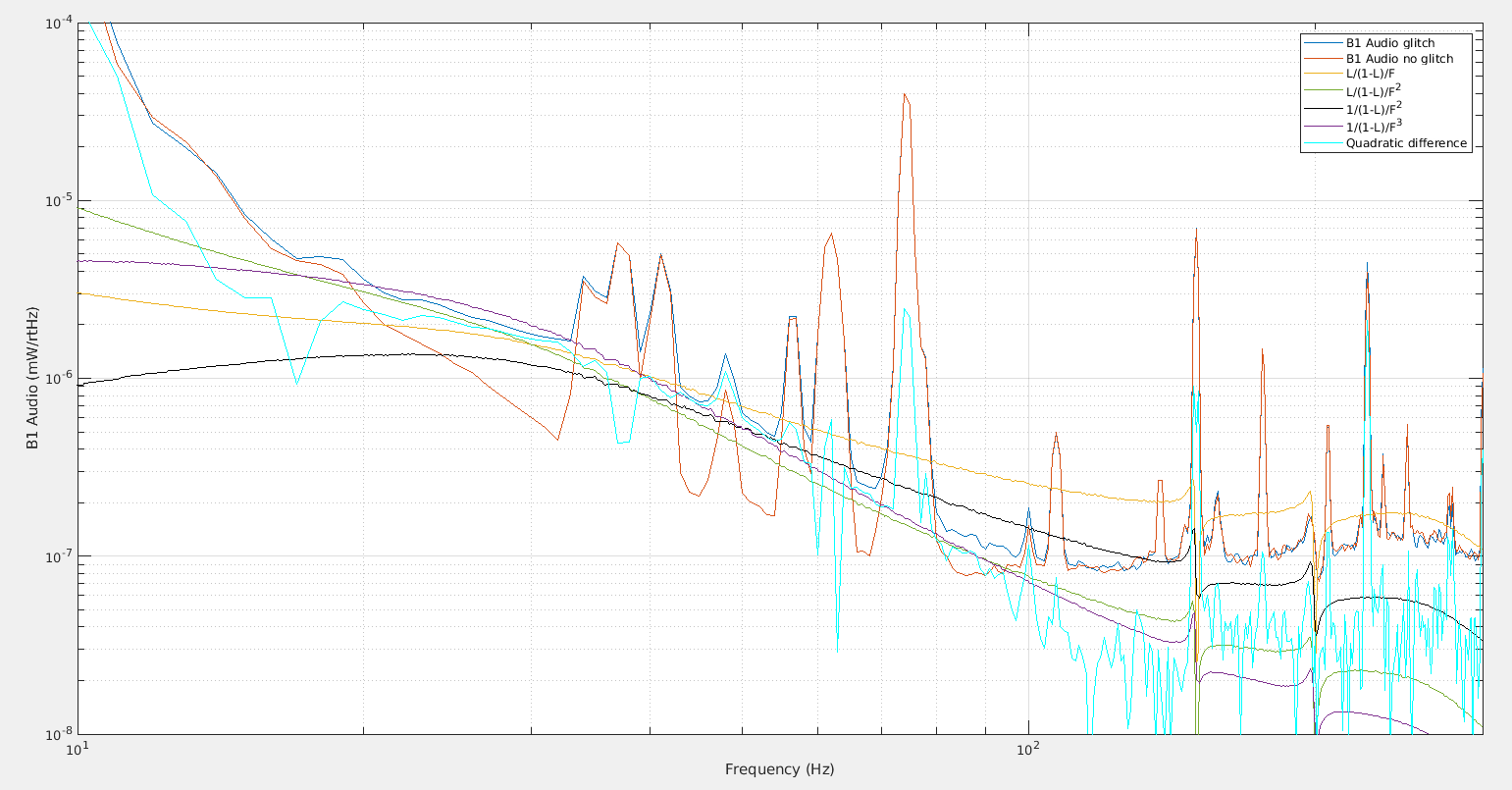Click the 10⁻⁴ y-axis tick label

(x=59, y=23)
